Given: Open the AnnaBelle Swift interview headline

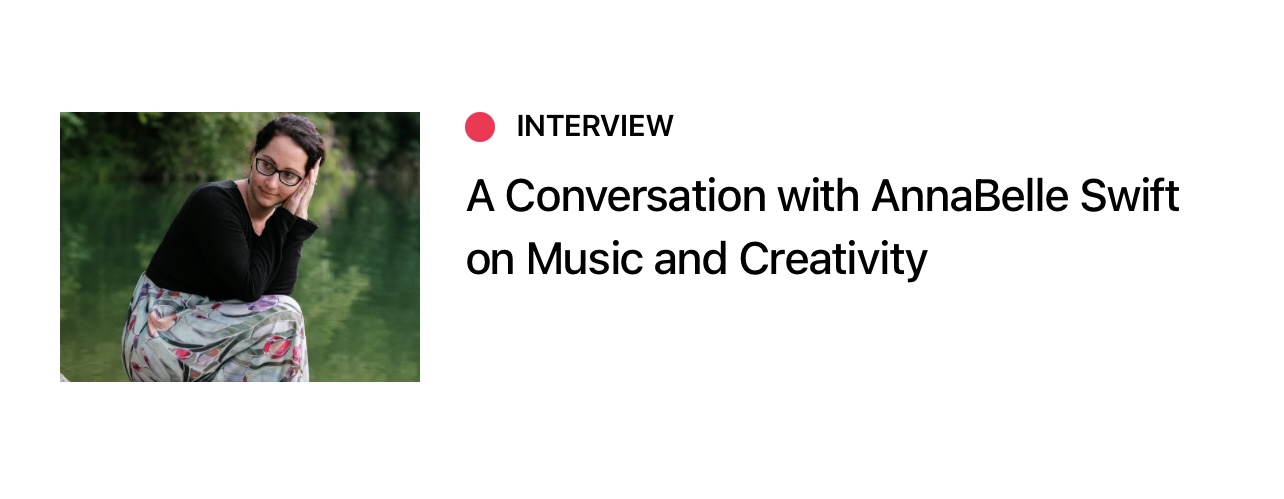Looking at the screenshot, I should (823, 228).
